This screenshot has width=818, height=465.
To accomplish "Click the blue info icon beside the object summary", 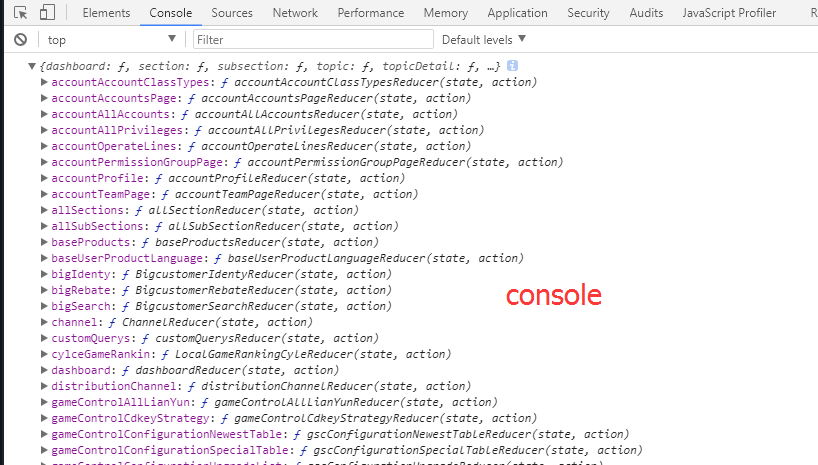I will [x=512, y=66].
